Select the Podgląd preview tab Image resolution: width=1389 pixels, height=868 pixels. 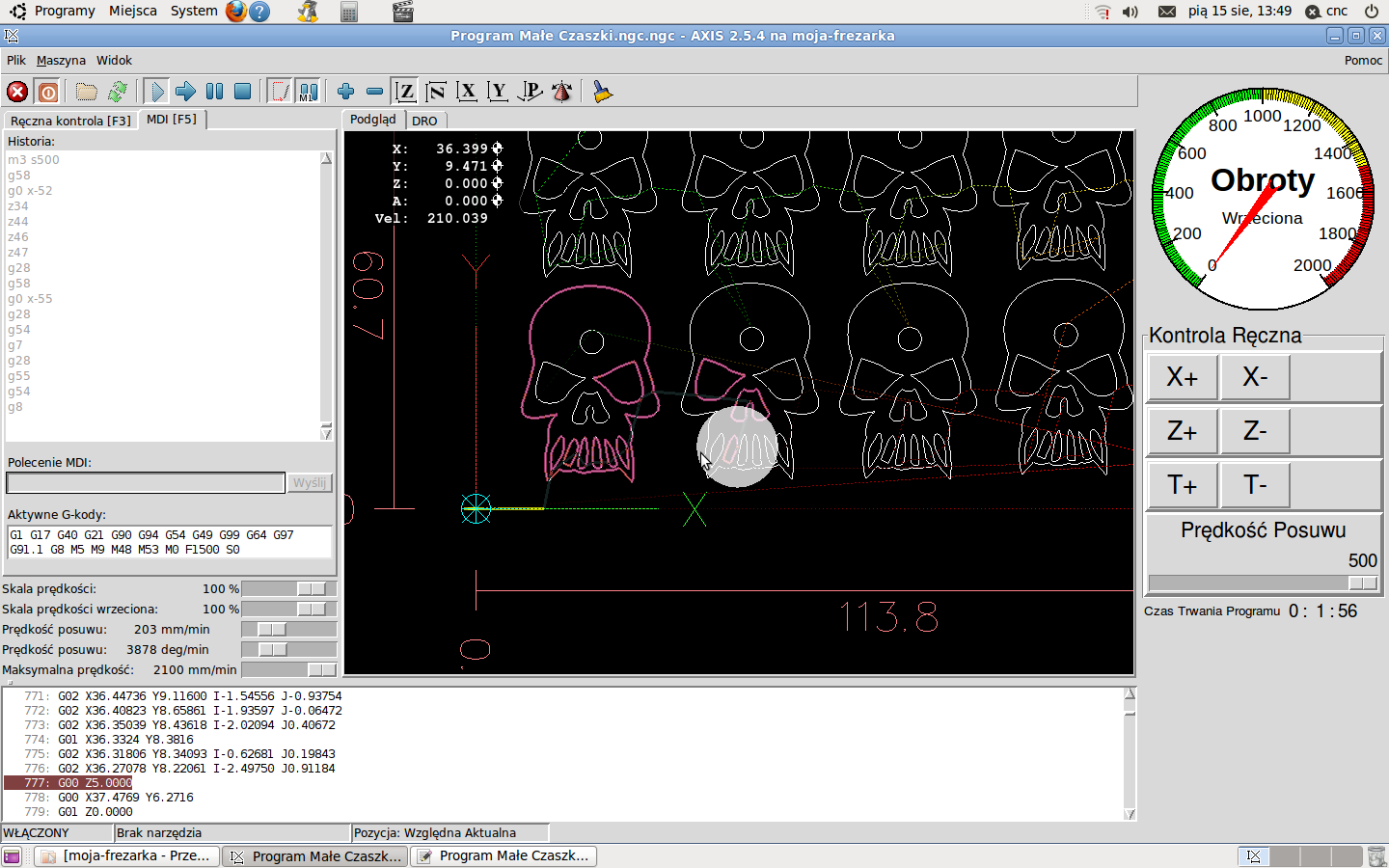click(x=373, y=119)
